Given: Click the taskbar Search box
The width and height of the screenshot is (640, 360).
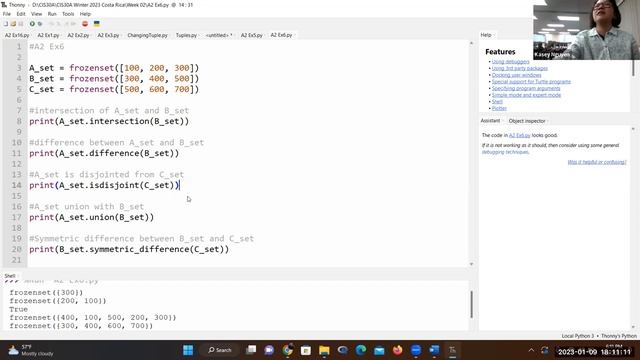Looking at the screenshot, I should coord(220,350).
